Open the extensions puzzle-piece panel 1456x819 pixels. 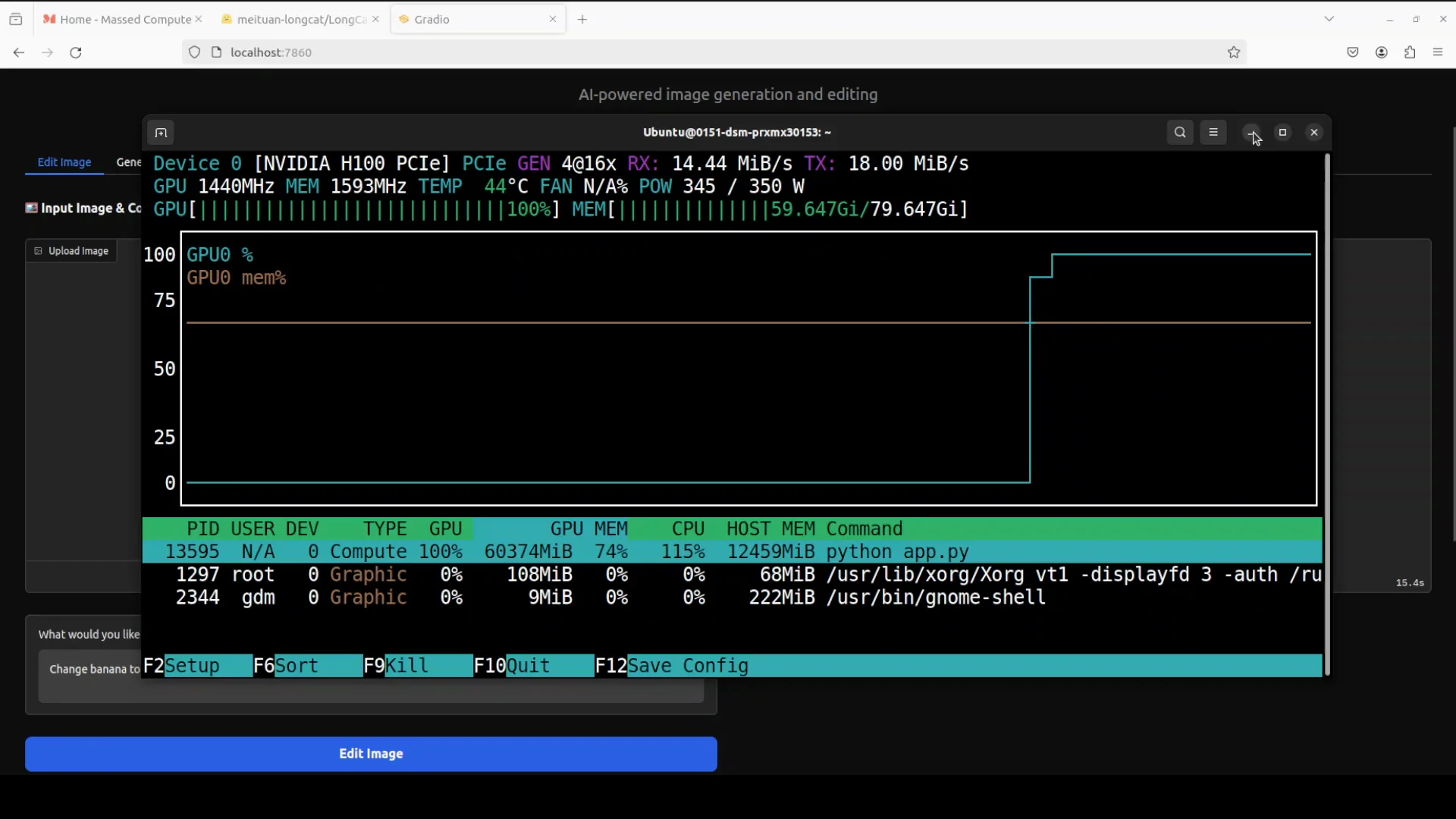(x=1410, y=52)
